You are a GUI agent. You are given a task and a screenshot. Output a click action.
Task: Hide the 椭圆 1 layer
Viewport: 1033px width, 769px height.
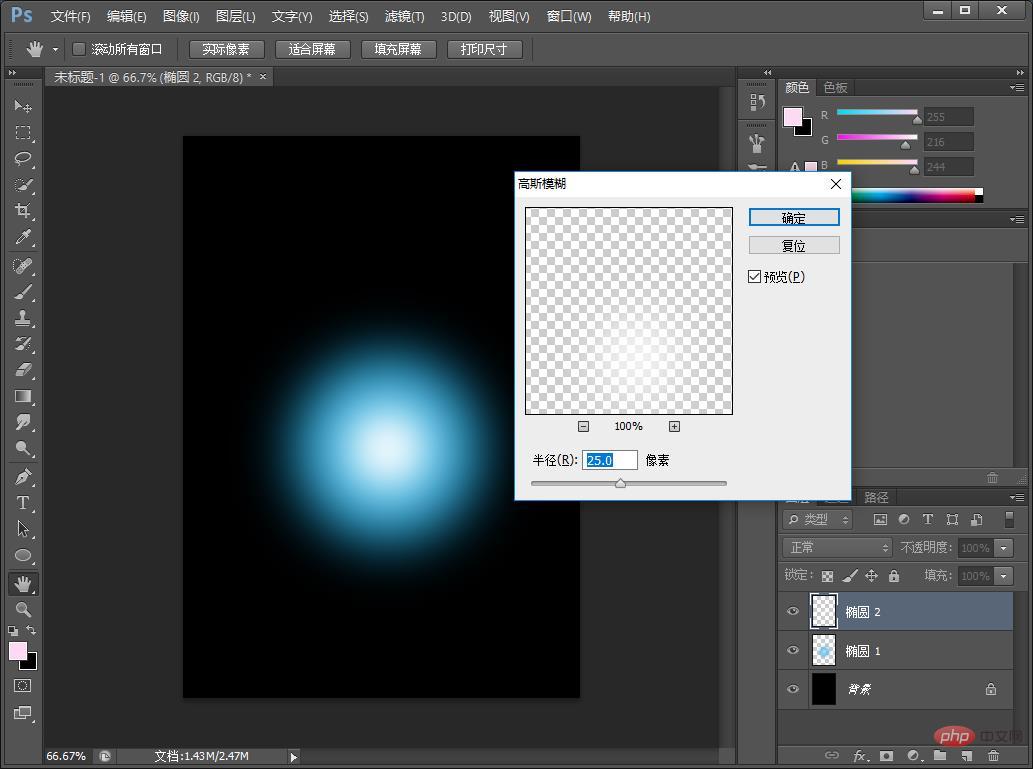(793, 650)
